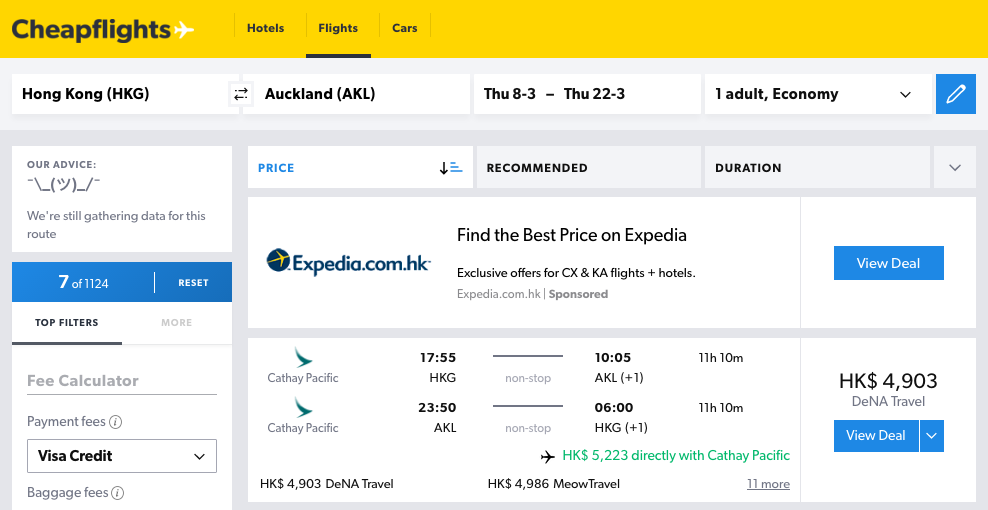This screenshot has height=510, width=988.
Task: Click the Baggage fees info icon
Action: (117, 493)
